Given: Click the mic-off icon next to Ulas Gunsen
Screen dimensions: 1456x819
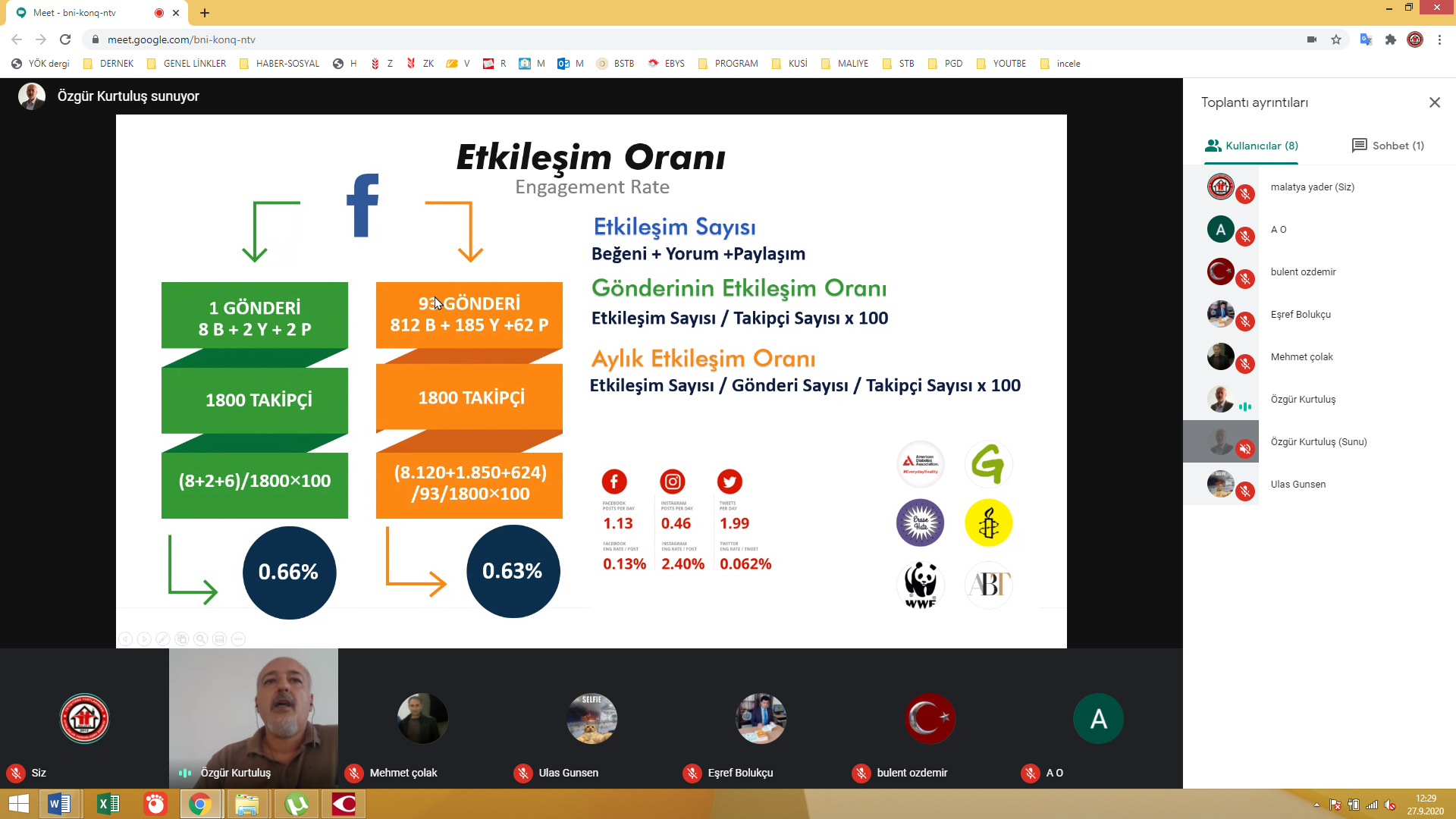Looking at the screenshot, I should [x=1245, y=491].
